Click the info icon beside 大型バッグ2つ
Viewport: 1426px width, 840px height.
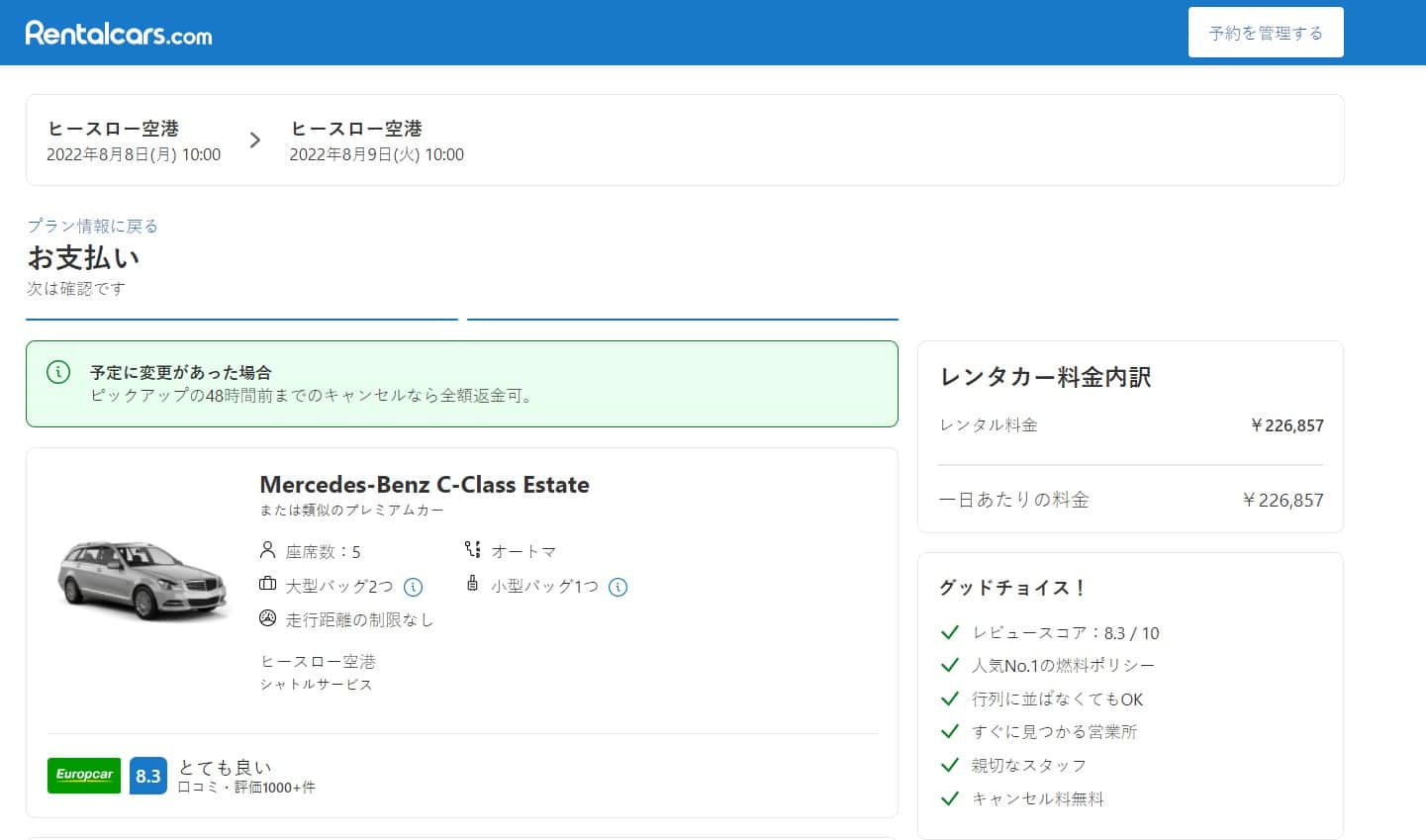click(x=414, y=587)
